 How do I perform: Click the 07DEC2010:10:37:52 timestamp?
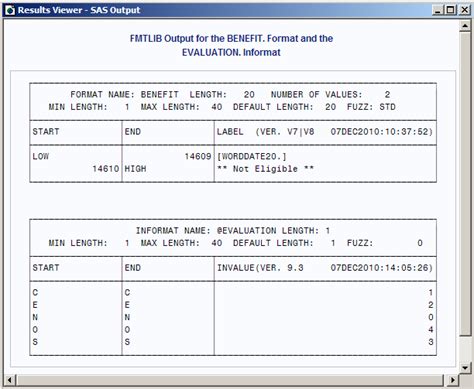381,132
